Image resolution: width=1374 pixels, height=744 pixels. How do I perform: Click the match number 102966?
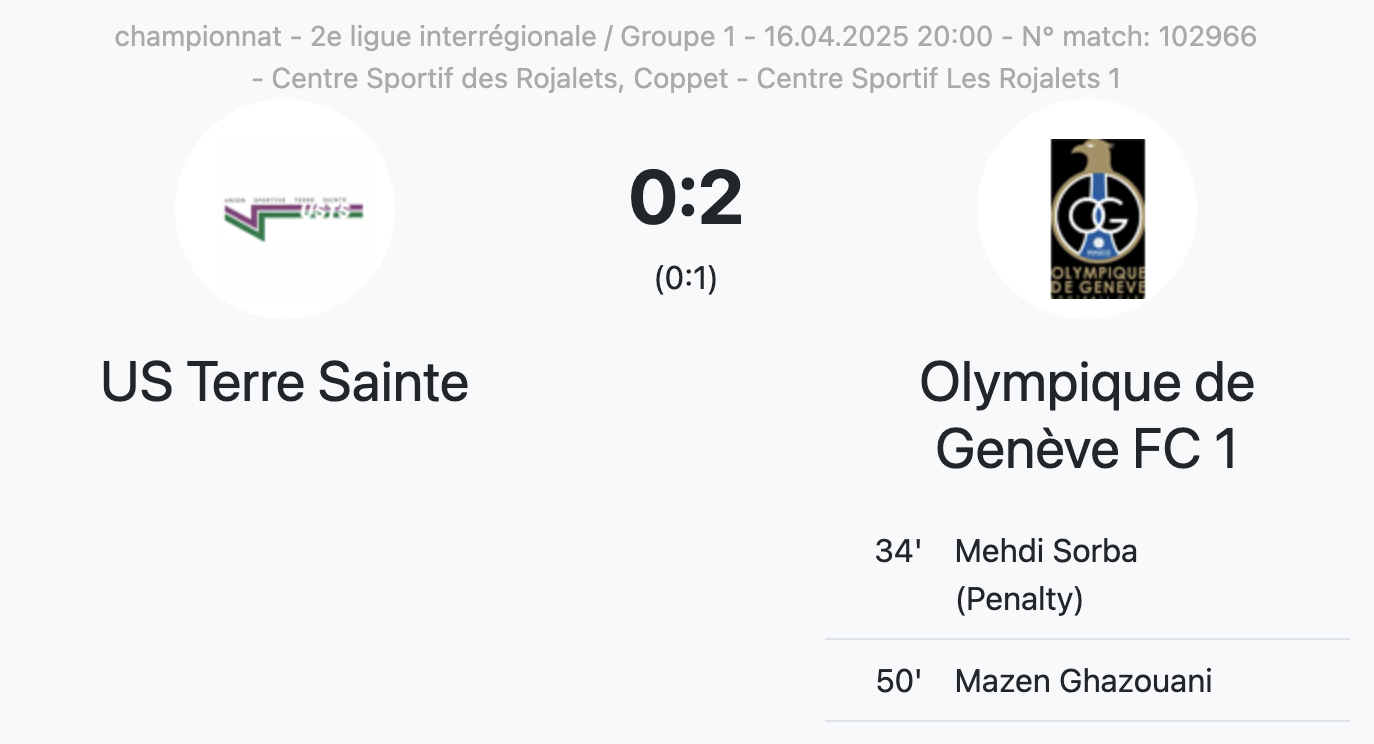point(1207,37)
